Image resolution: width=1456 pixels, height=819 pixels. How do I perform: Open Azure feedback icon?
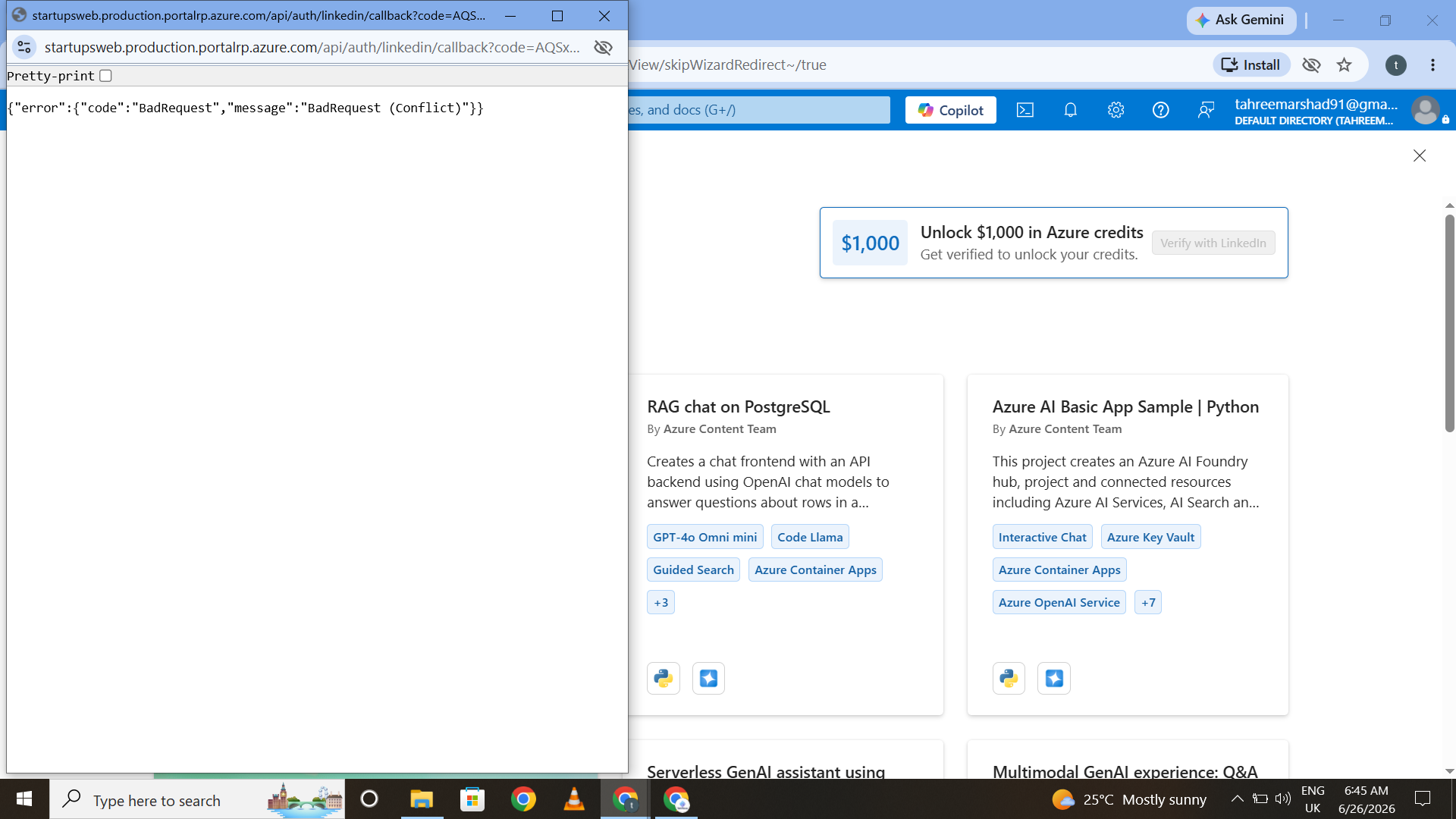tap(1206, 110)
